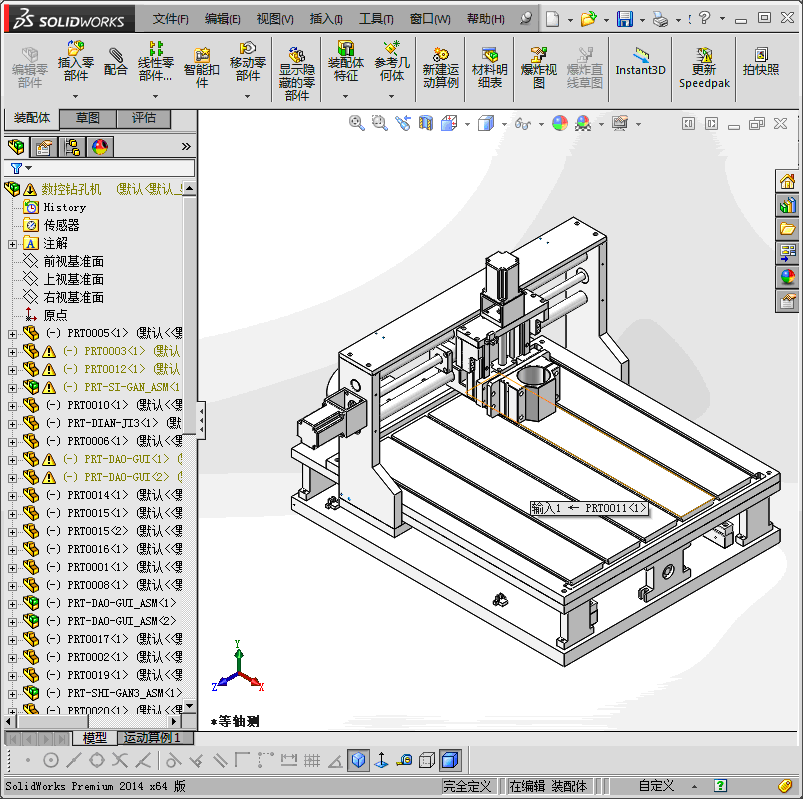Screen dimensions: 803x799
Task: Click Zoom to Fit magnifier icon
Action: [356, 123]
